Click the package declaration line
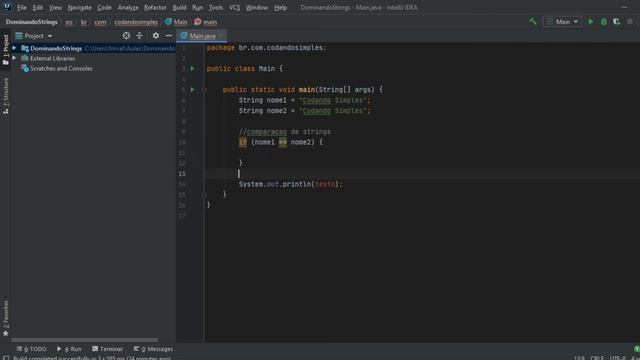640x360 pixels. [266, 48]
